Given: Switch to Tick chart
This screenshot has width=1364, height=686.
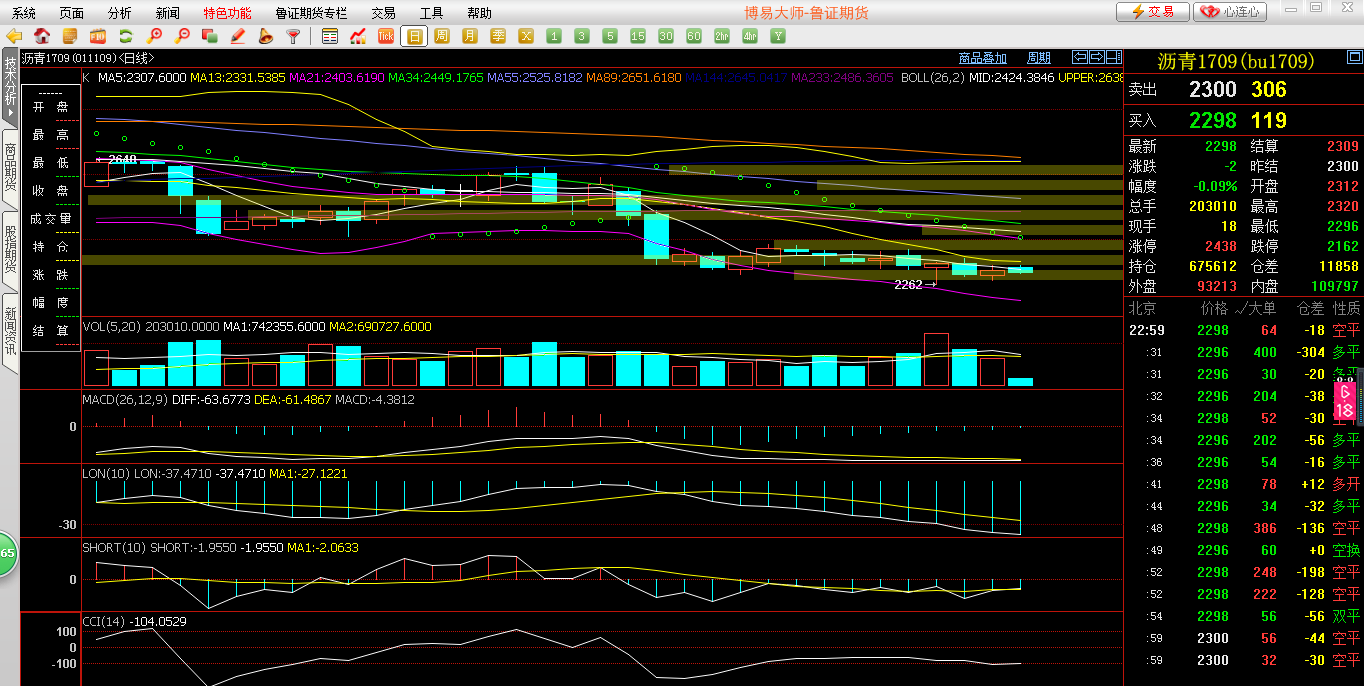Looking at the screenshot, I should tap(386, 36).
